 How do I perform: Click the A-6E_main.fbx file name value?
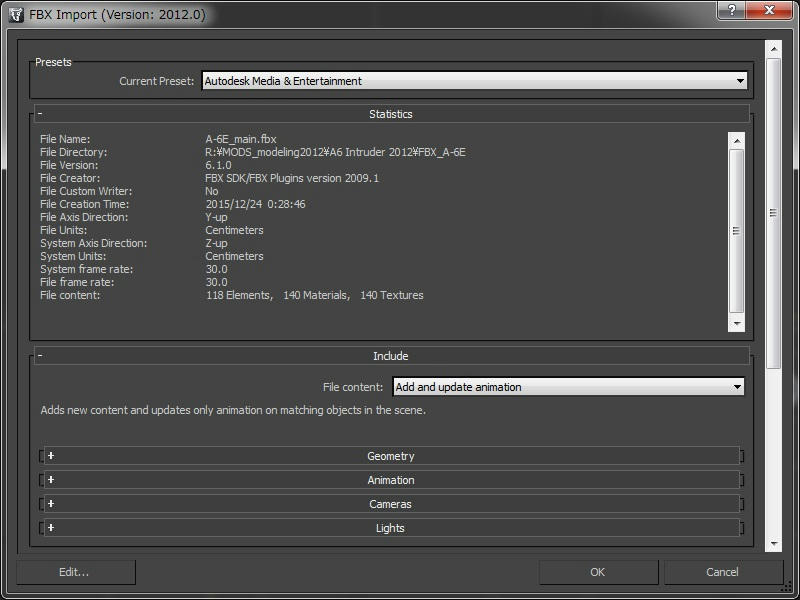point(240,139)
